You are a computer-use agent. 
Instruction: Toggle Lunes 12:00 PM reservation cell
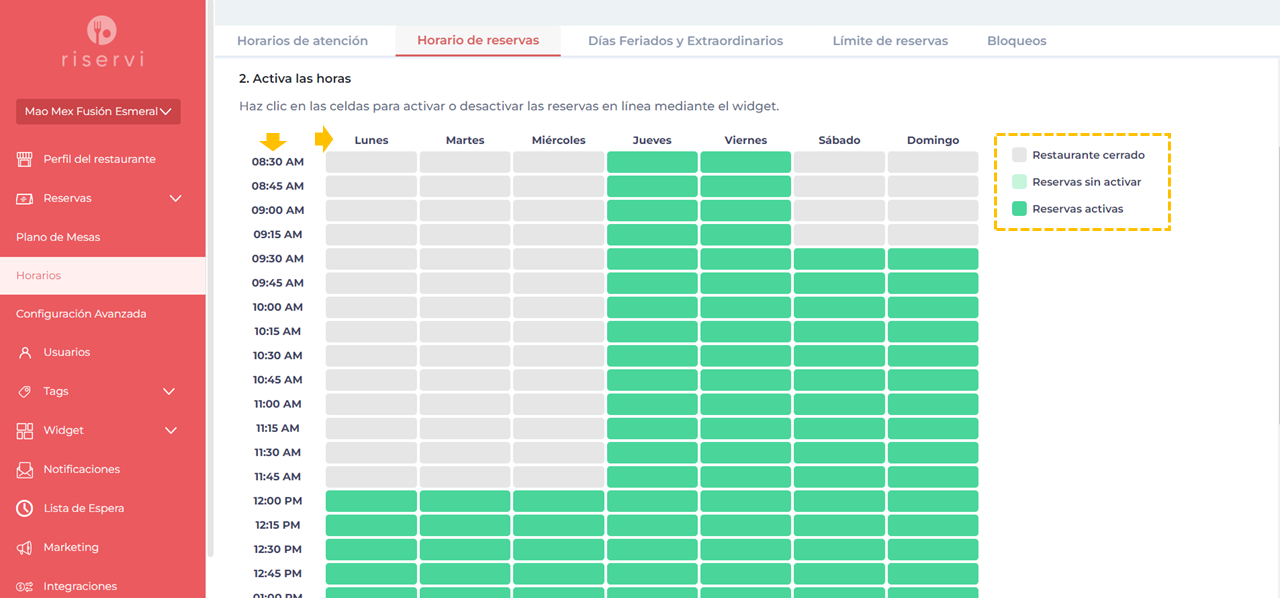[371, 501]
